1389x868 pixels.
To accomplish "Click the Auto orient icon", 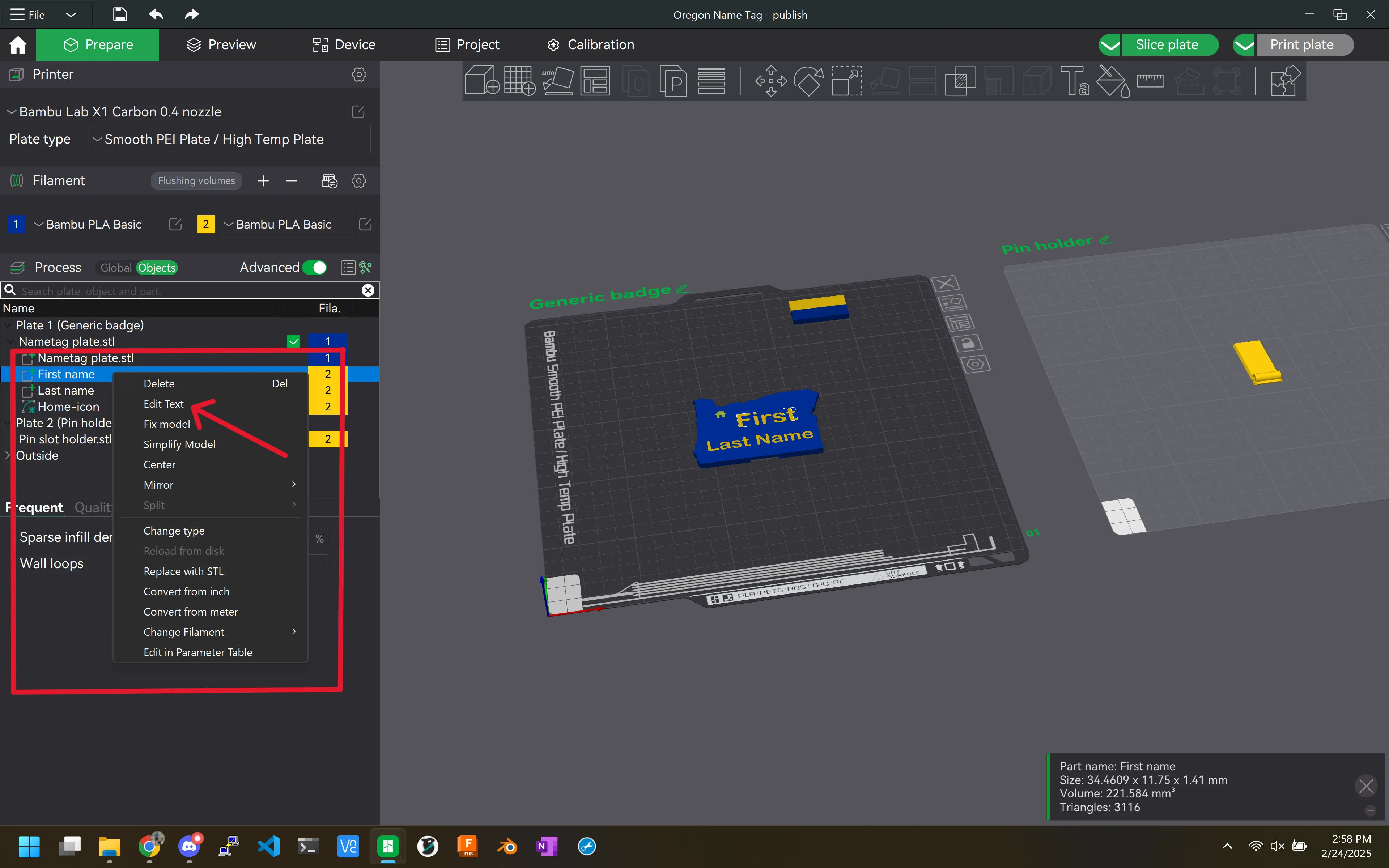I will pyautogui.click(x=558, y=80).
